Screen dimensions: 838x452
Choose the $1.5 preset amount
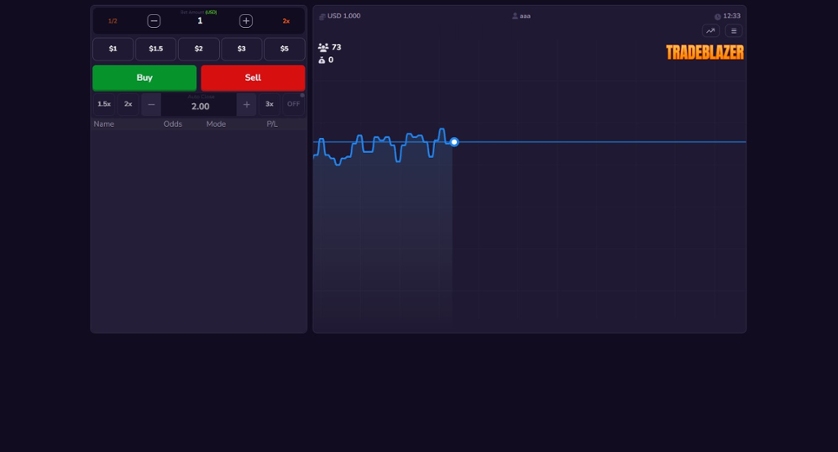156,49
